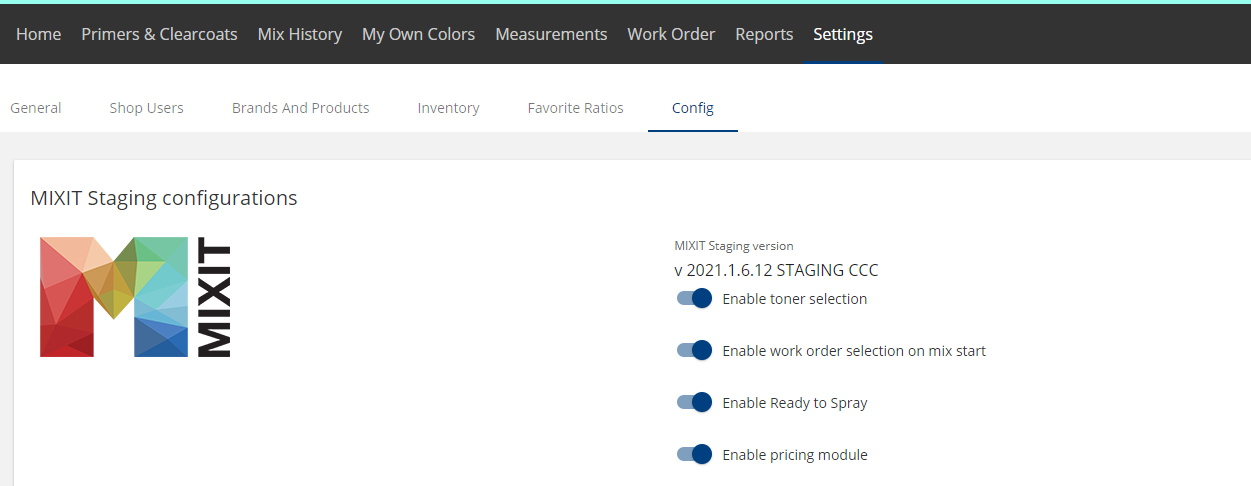Open the Inventory tab
The height and width of the screenshot is (486, 1251).
(x=449, y=108)
